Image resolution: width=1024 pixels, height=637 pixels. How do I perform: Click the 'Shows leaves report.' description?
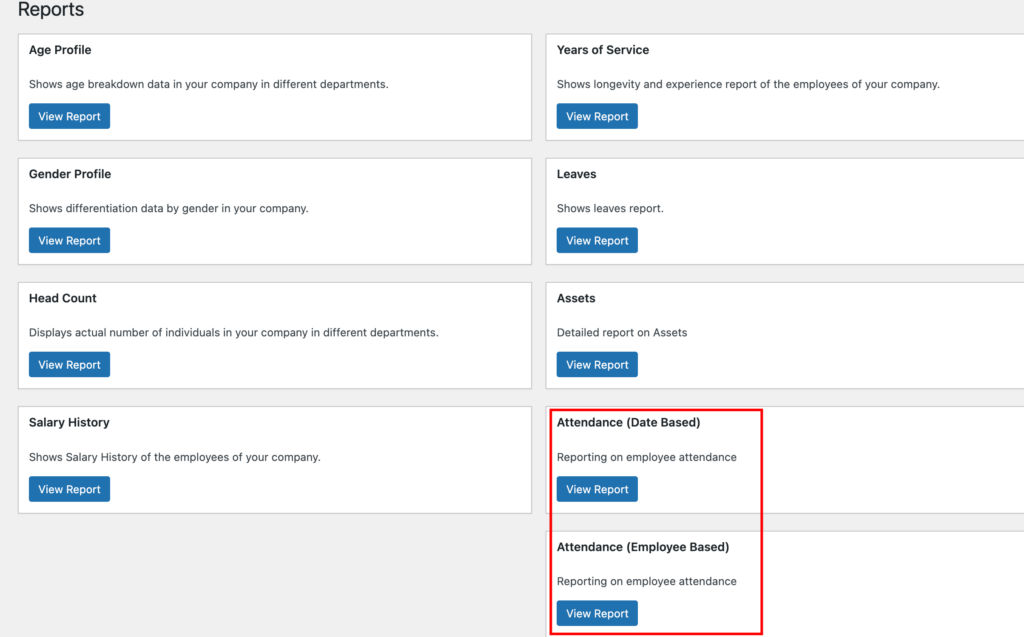click(610, 208)
